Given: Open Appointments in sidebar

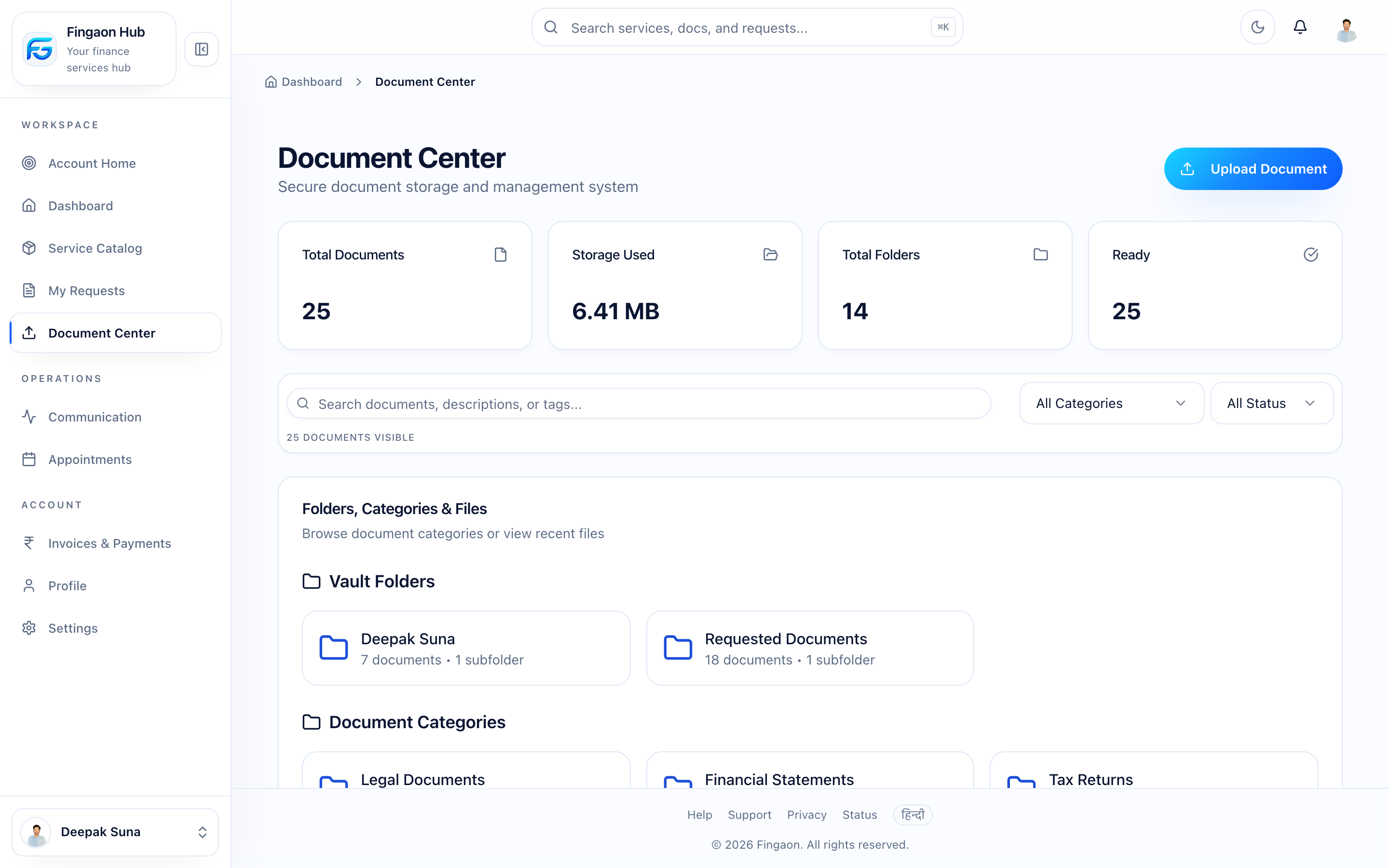Looking at the screenshot, I should [x=115, y=459].
